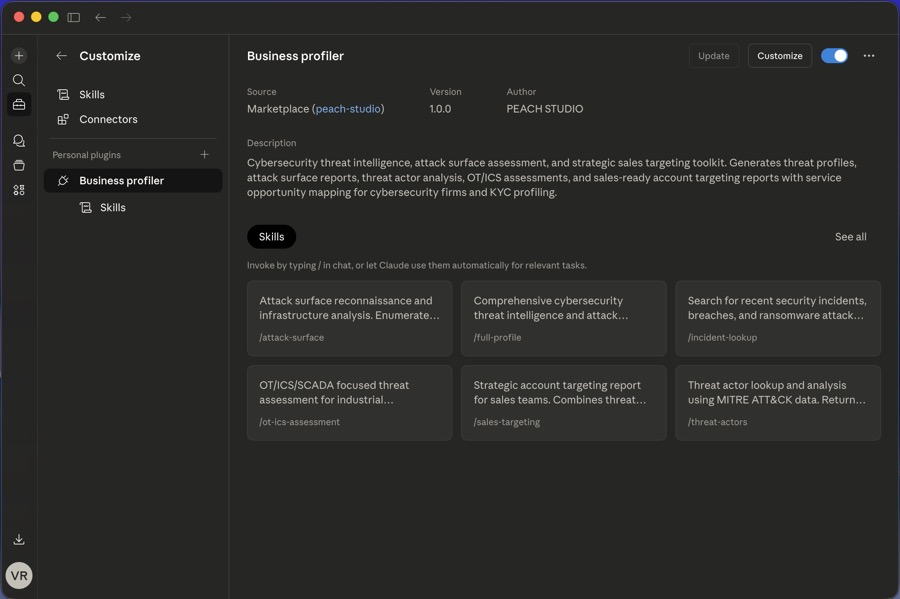
Task: Open the apps grid icon in the sidebar
Action: tap(18, 189)
